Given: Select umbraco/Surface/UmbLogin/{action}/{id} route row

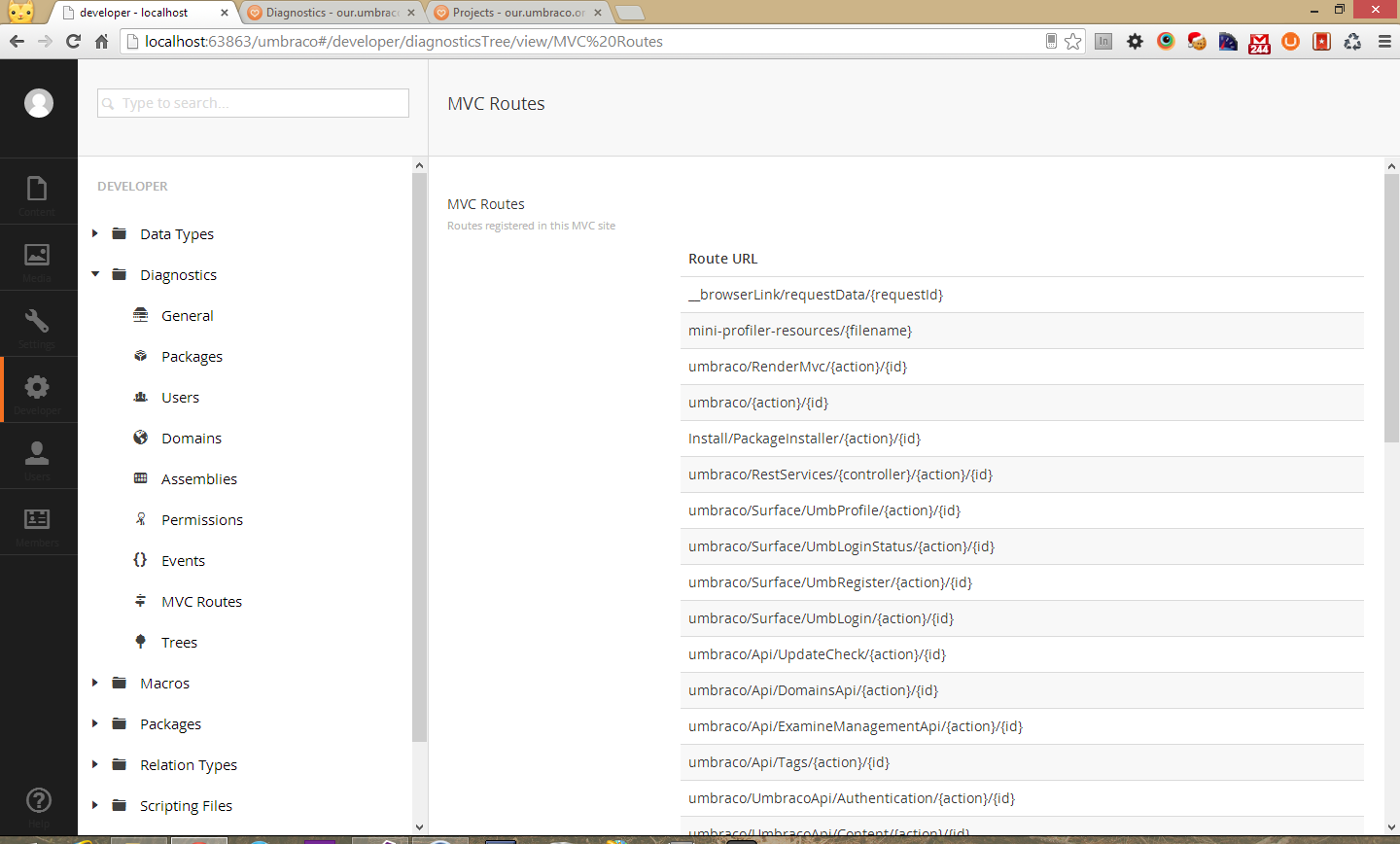Looking at the screenshot, I should tap(1022, 618).
